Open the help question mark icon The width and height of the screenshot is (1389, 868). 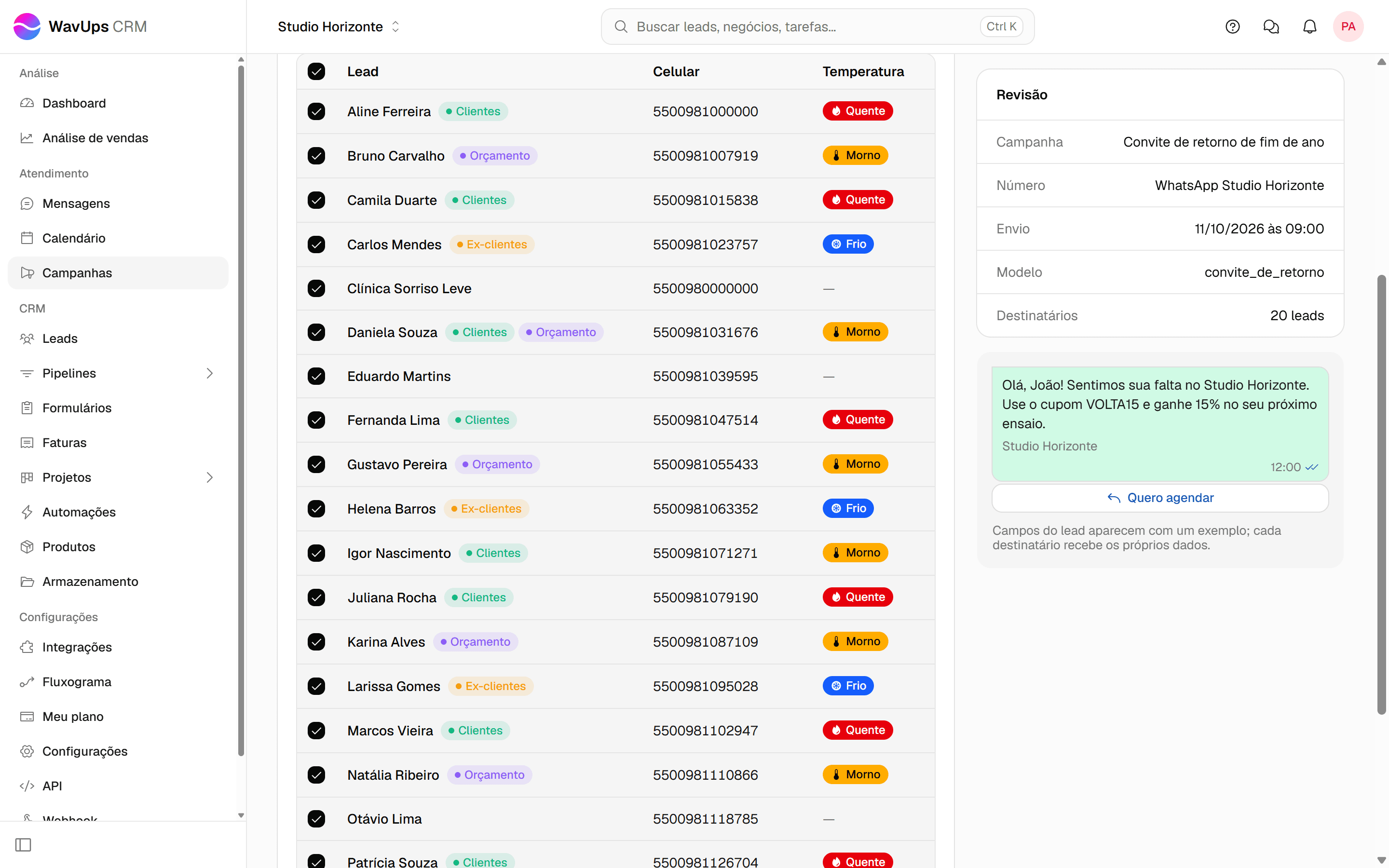click(x=1232, y=27)
